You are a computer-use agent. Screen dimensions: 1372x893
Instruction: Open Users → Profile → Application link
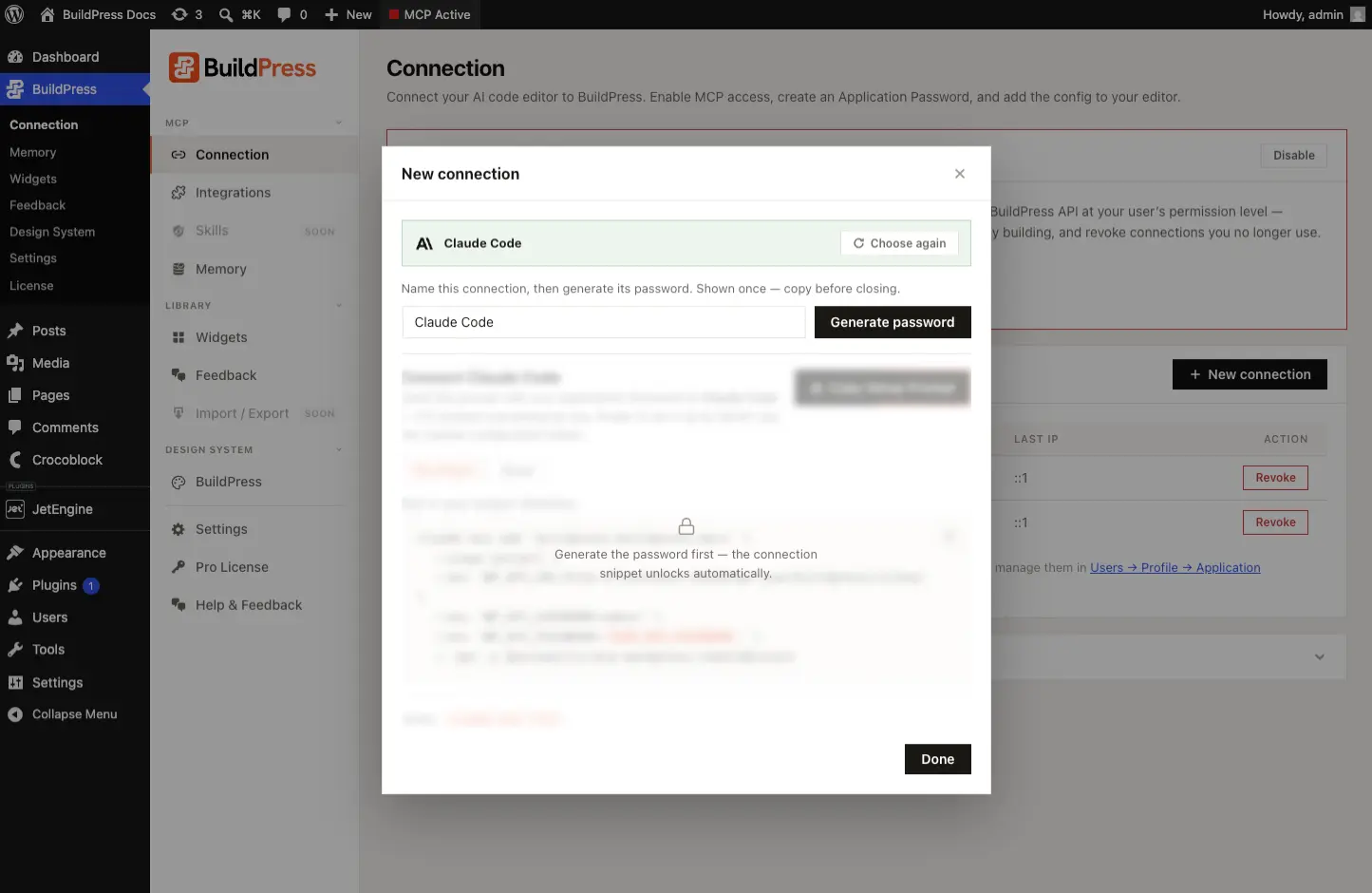pyautogui.click(x=1175, y=568)
